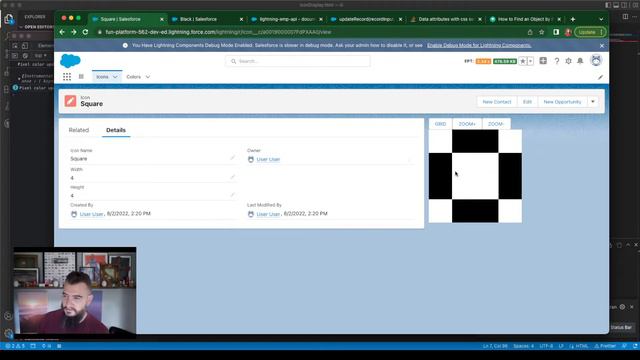Click the Edit record button
The image size is (640, 360).
[x=527, y=102]
